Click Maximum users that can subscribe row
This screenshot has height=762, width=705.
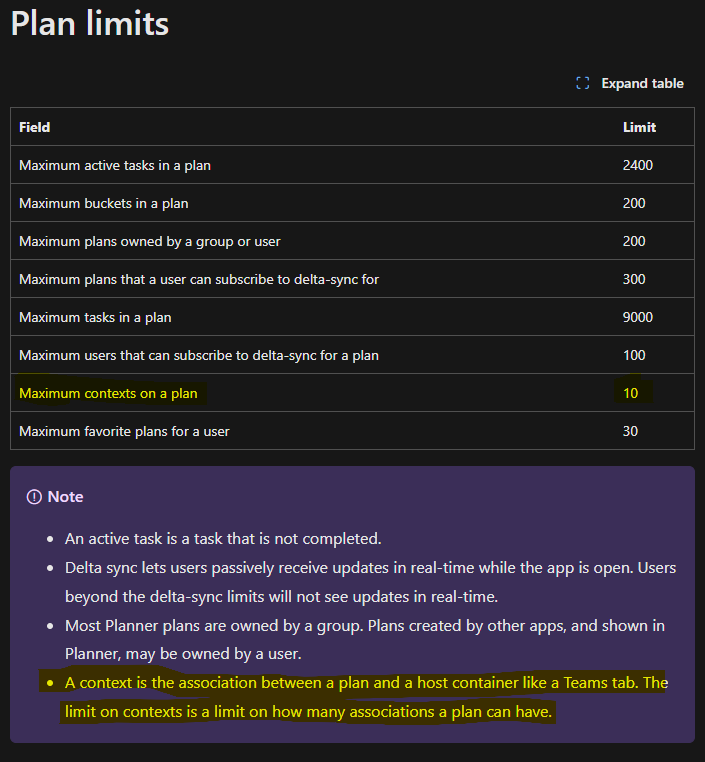point(352,355)
